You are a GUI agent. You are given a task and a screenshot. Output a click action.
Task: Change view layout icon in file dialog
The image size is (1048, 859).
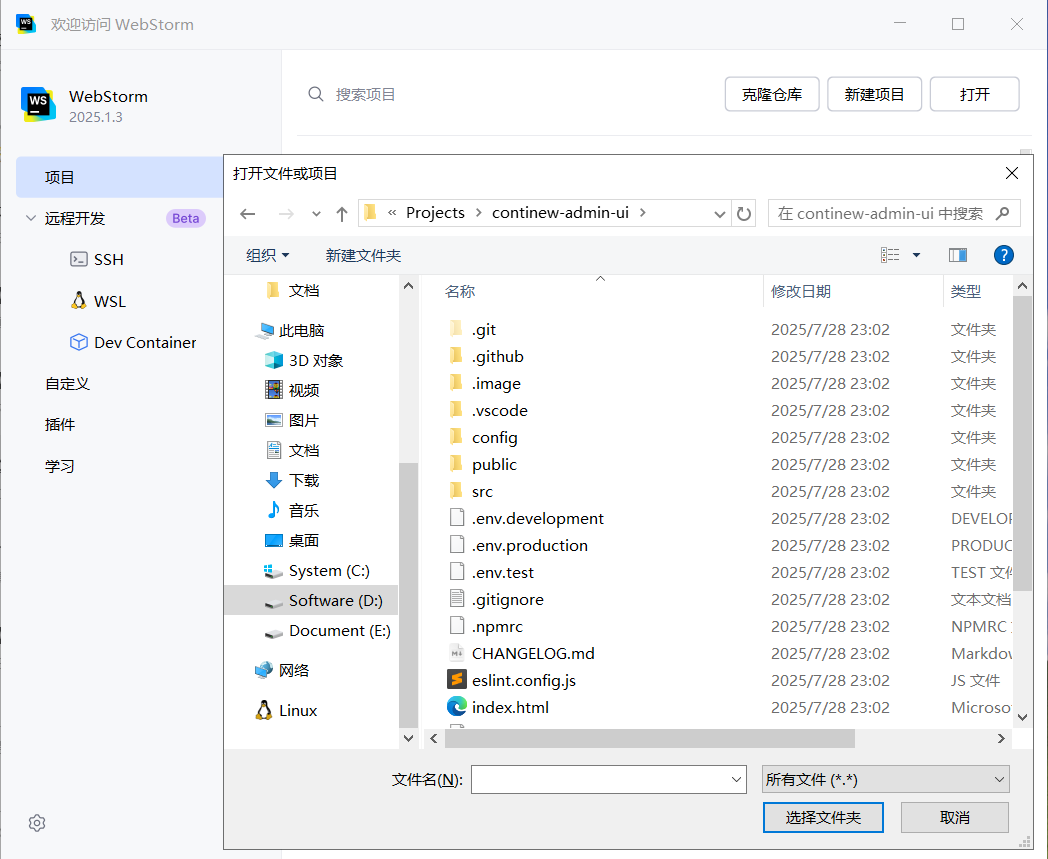pos(890,255)
